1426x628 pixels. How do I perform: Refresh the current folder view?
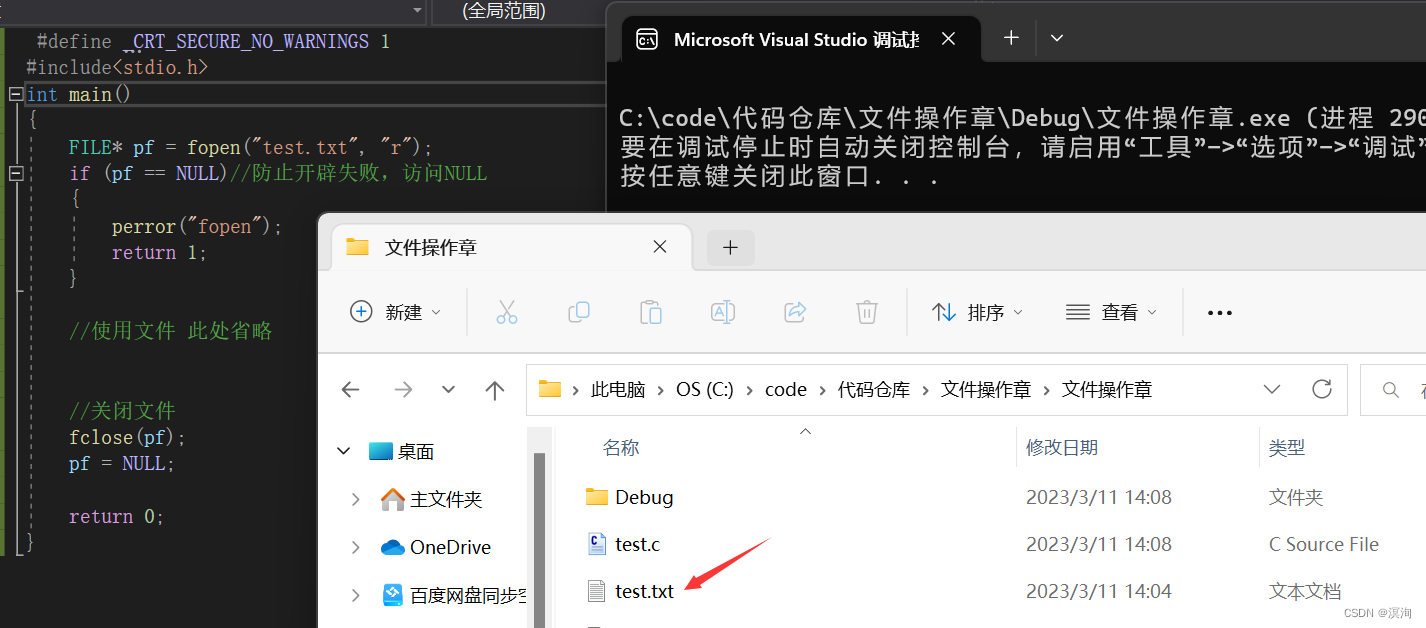click(1322, 389)
